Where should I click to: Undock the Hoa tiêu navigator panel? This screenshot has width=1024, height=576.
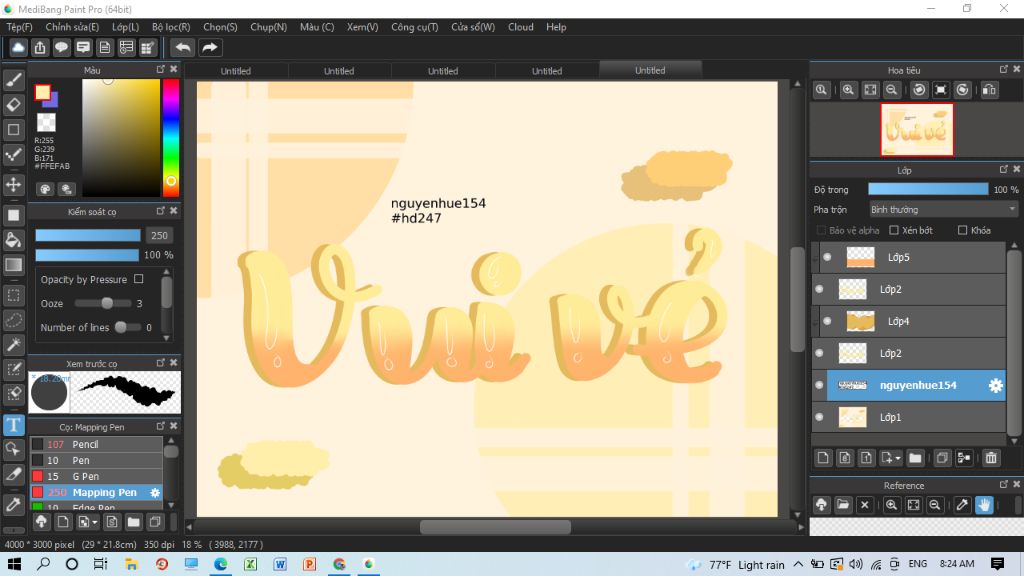1004,69
